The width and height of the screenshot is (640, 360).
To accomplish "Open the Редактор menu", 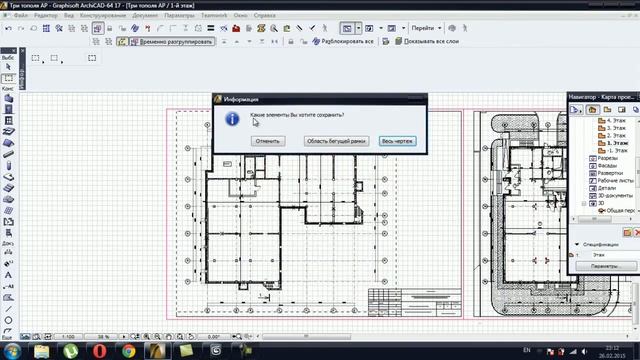I will pos(46,16).
